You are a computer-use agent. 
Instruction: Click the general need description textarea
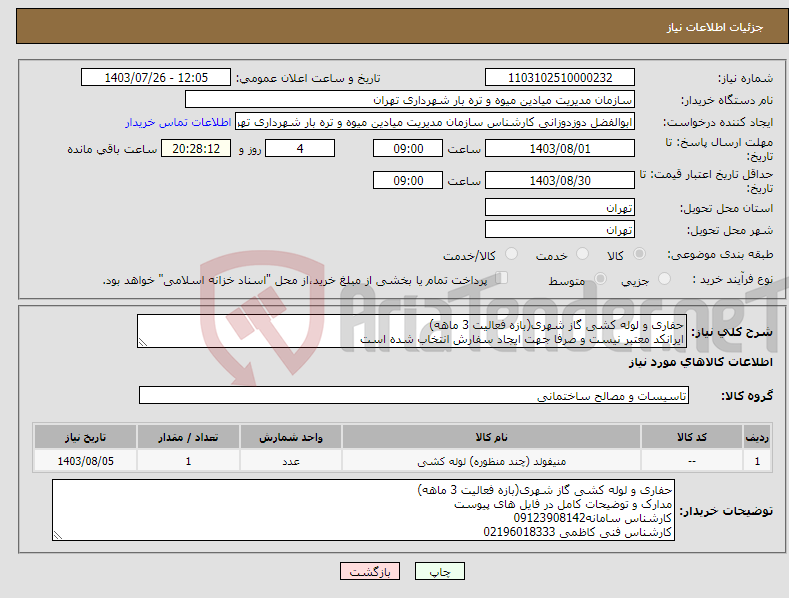click(412, 331)
